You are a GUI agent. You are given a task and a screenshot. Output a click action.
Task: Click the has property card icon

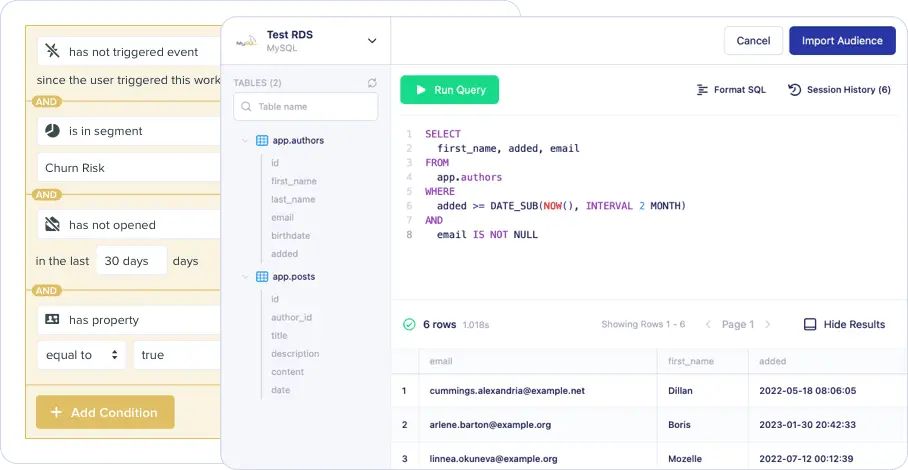tap(52, 320)
